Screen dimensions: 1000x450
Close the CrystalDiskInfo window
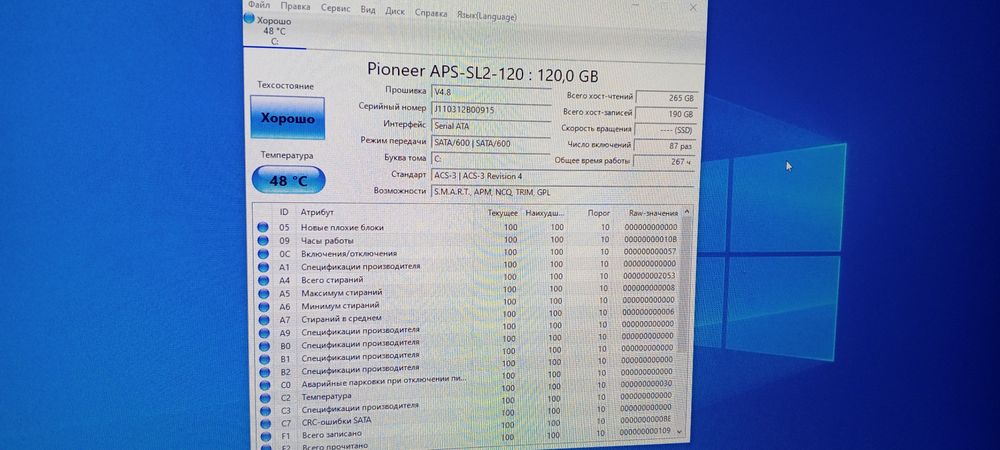pyautogui.click(x=693, y=8)
